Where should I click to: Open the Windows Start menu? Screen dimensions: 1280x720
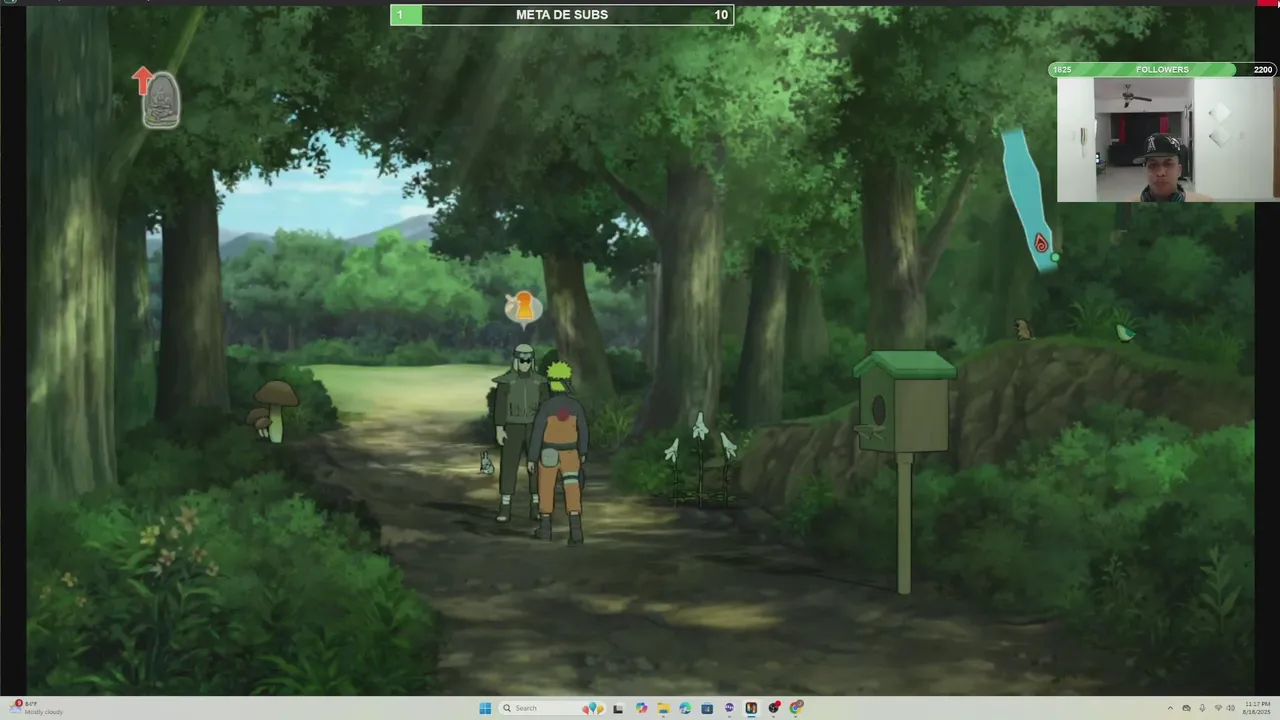[x=485, y=708]
